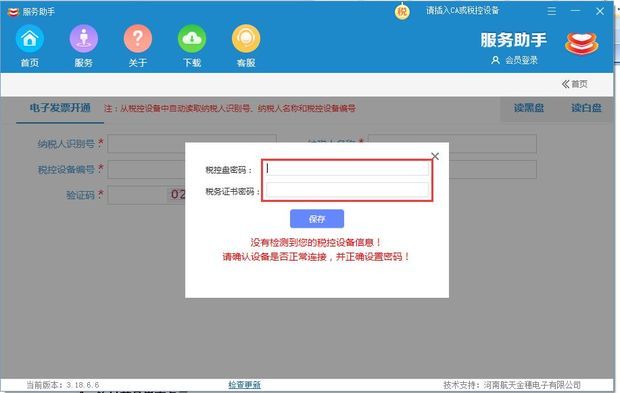This screenshot has width=620, height=393.
Task: Click the 当前版本 3.18.6.6 text
Action: [x=62, y=385]
